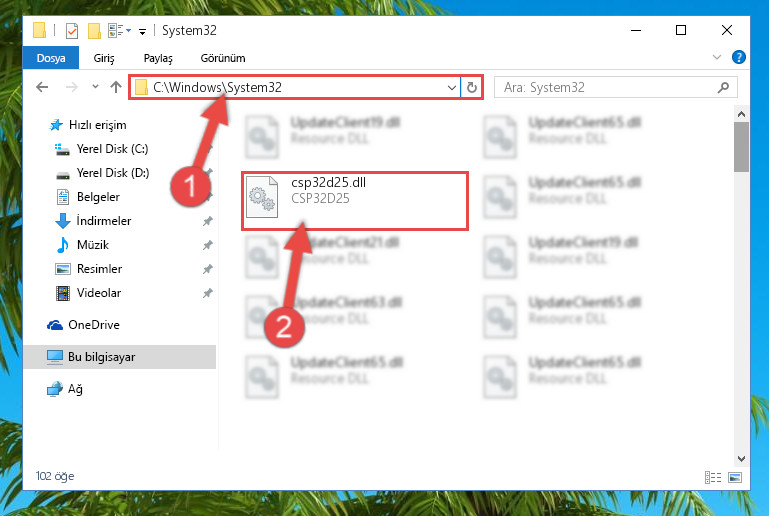The image size is (769, 516).
Task: Switch to Large icons view in status bar
Action: 735,477
